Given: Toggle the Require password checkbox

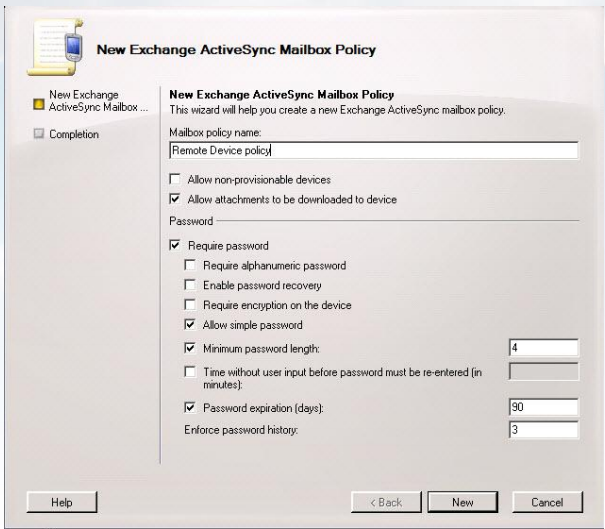Looking at the screenshot, I should tap(175, 245).
